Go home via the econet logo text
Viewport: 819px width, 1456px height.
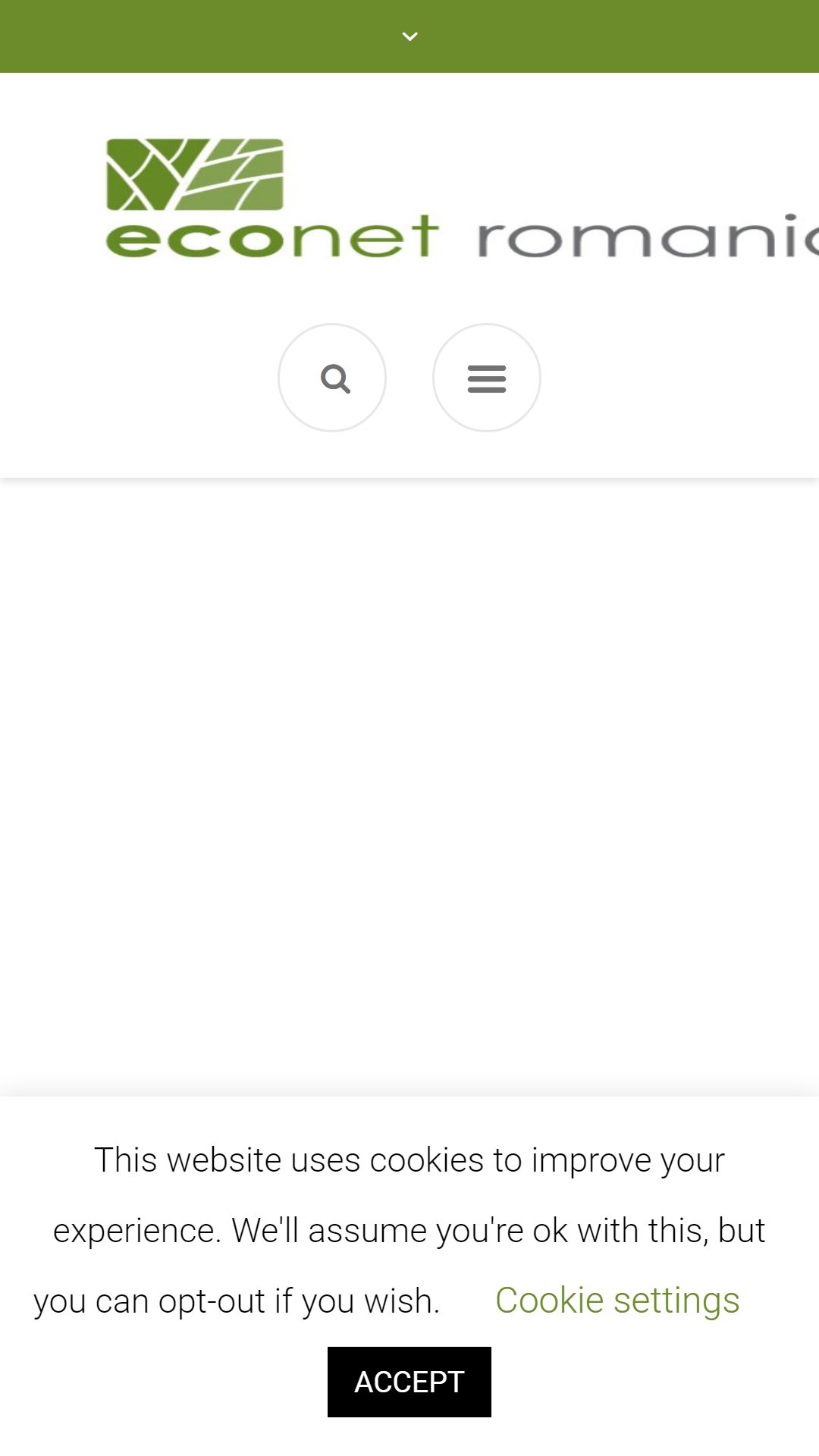click(272, 236)
